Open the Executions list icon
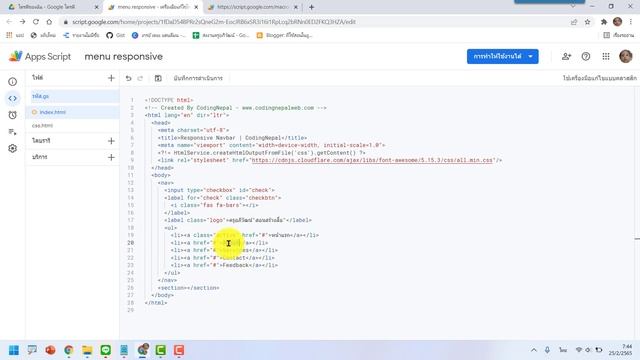 [13, 132]
